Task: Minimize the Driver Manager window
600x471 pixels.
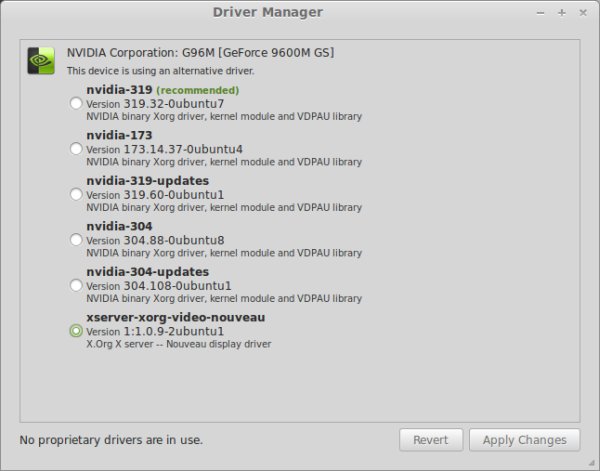Action: click(540, 13)
